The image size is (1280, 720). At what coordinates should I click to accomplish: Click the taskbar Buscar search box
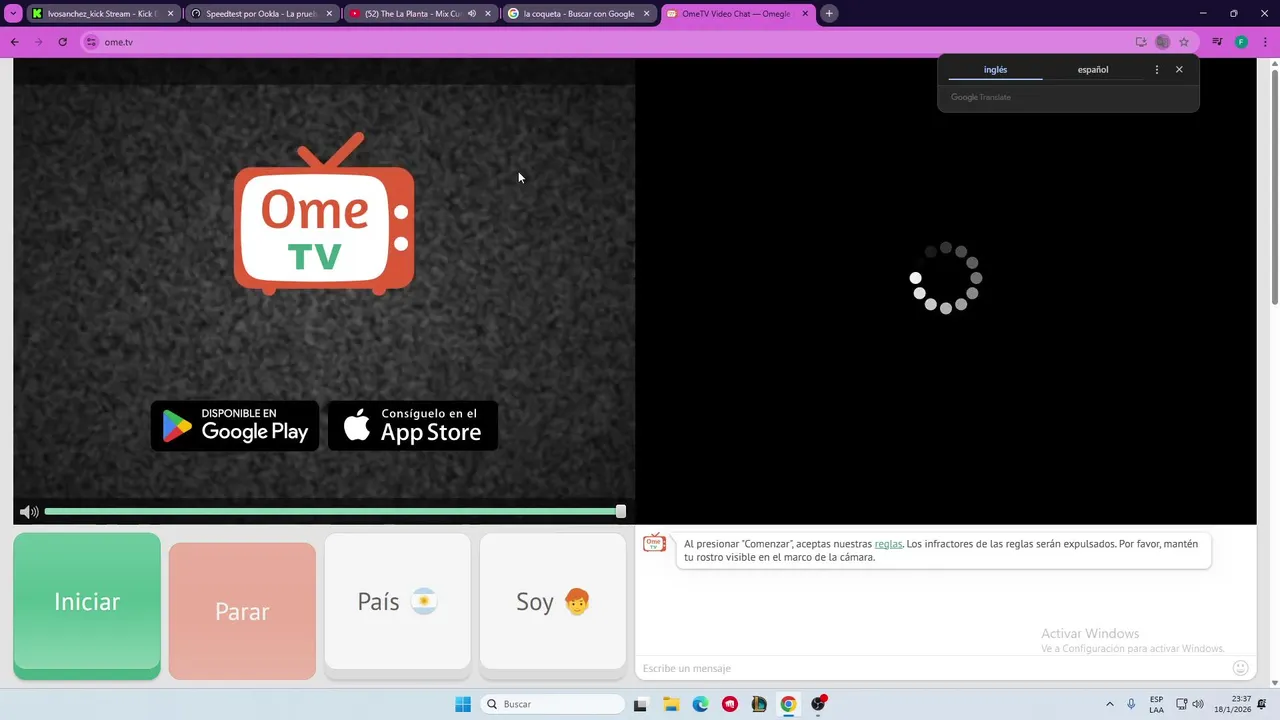552,704
